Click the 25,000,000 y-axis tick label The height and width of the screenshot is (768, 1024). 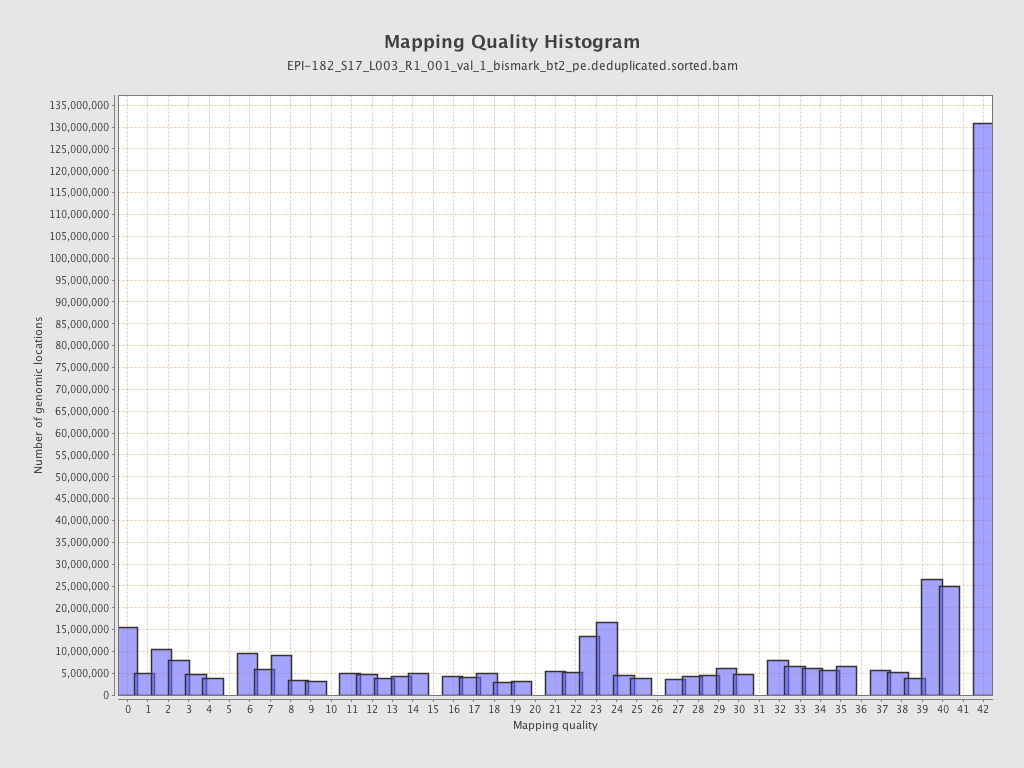82,586
